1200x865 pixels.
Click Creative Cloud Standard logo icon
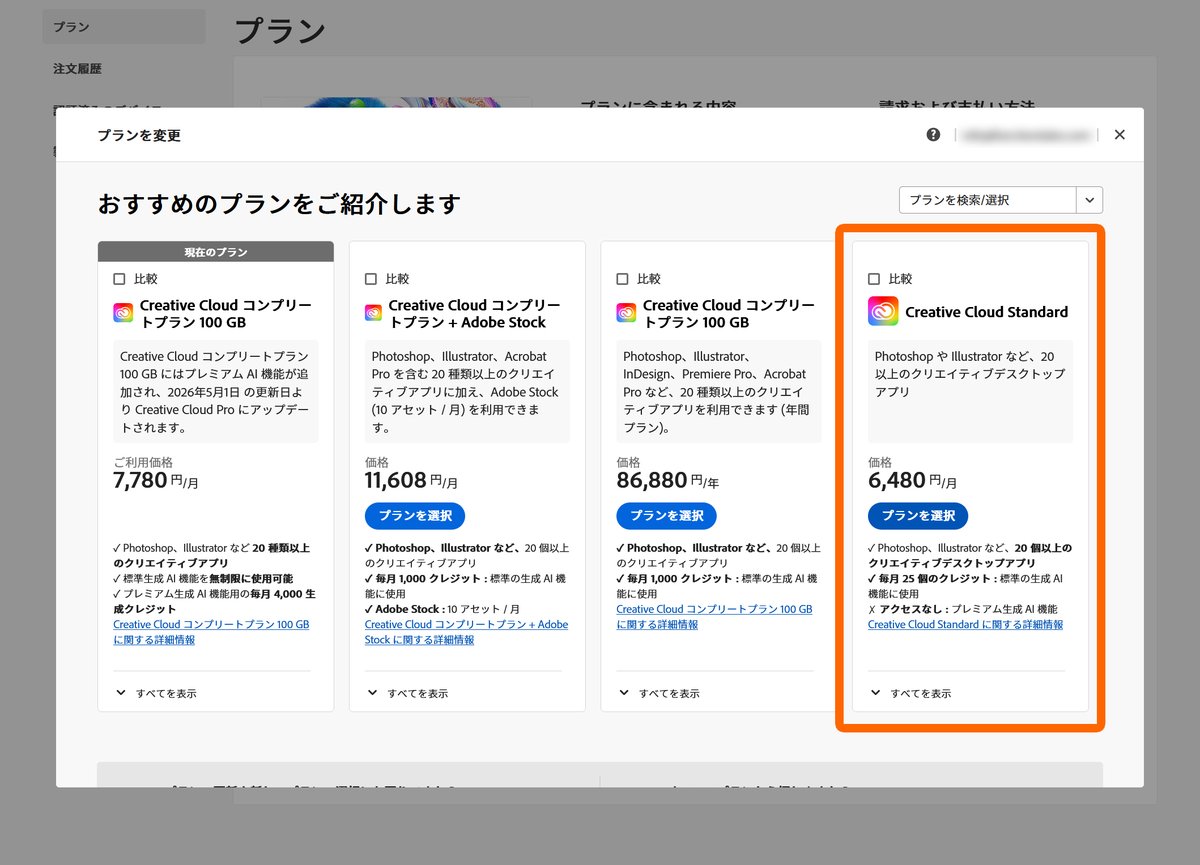tap(883, 312)
